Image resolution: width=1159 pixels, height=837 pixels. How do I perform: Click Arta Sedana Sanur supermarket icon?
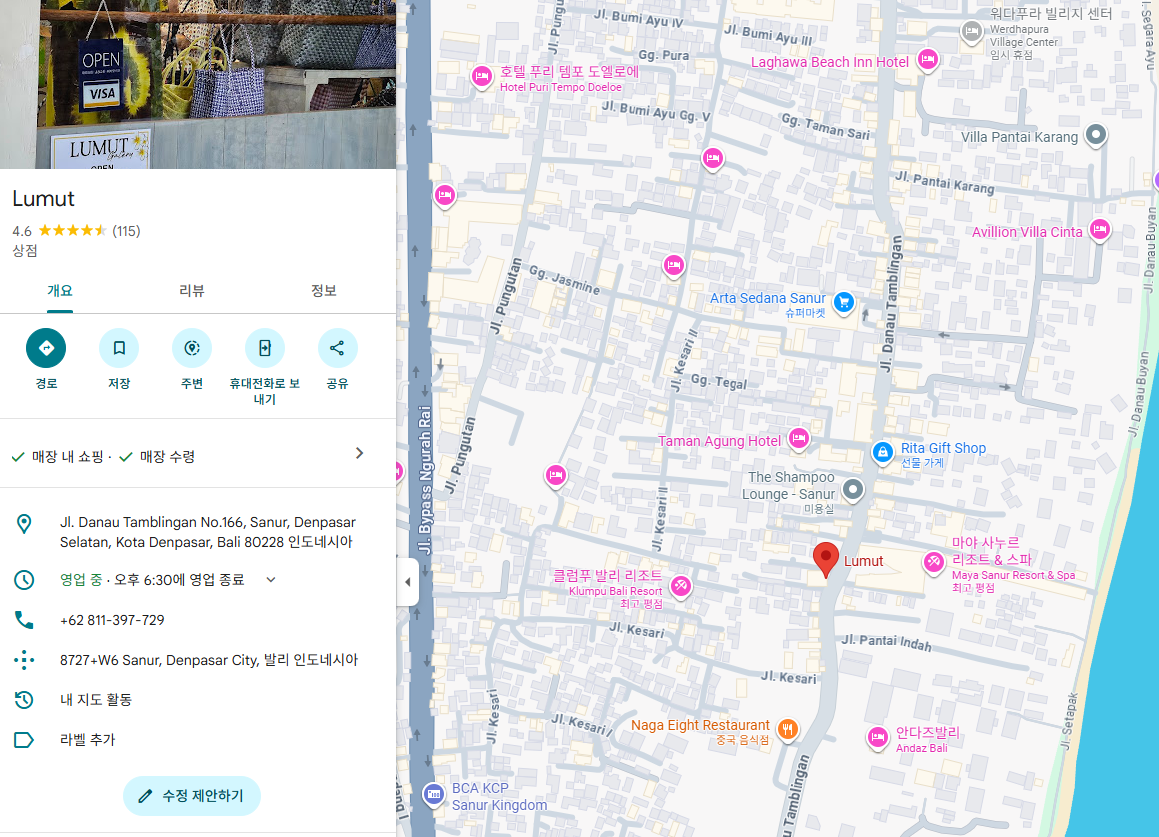coord(843,302)
